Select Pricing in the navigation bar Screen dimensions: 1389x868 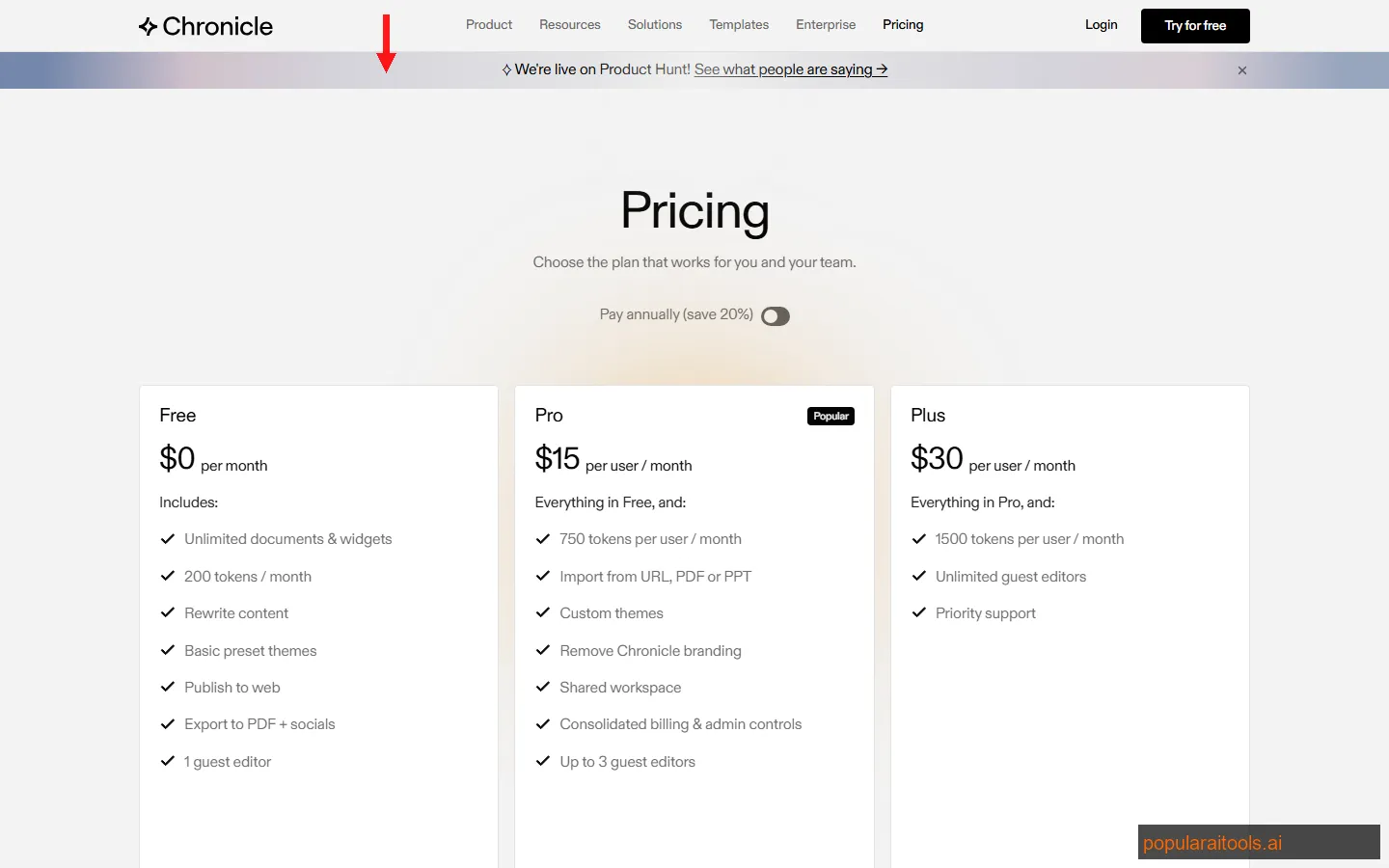903,25
